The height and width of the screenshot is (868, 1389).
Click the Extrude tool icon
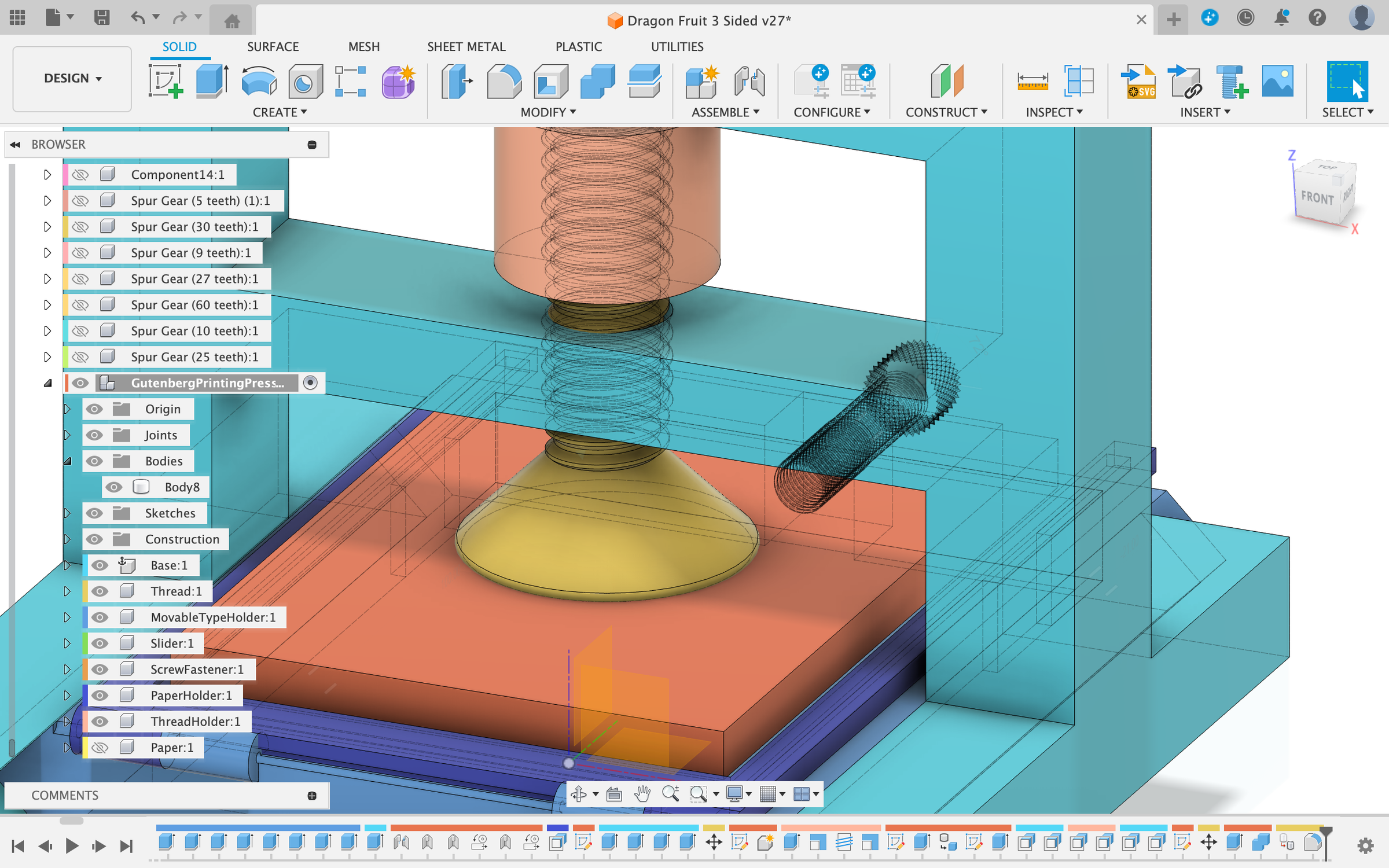coord(211,81)
